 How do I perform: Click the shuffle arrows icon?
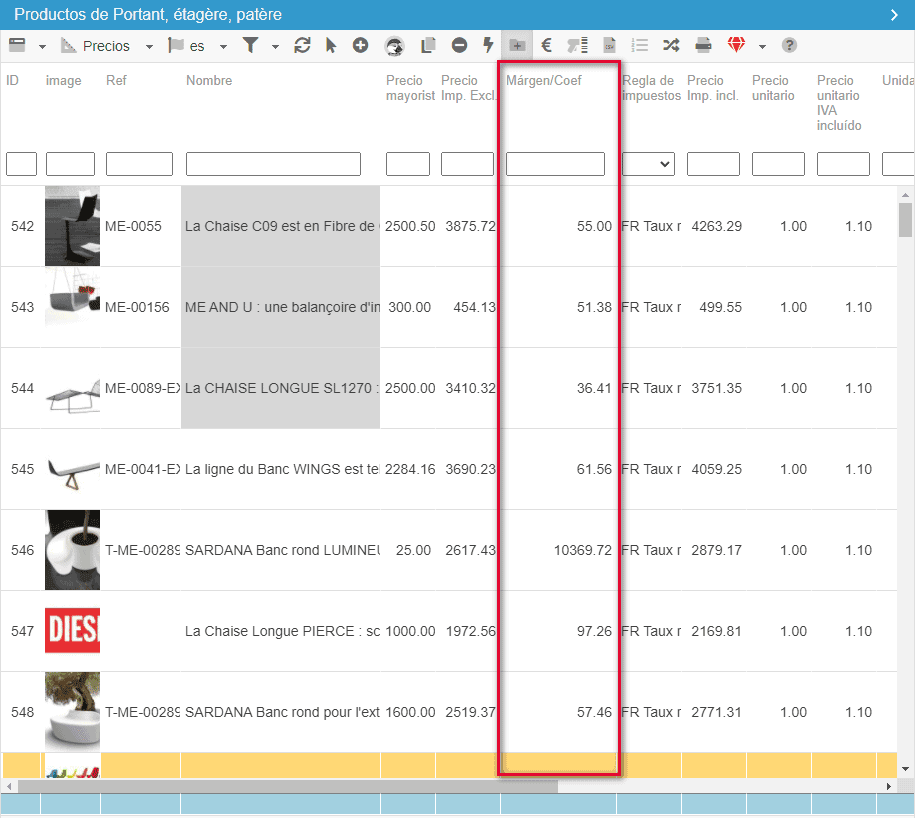[670, 45]
